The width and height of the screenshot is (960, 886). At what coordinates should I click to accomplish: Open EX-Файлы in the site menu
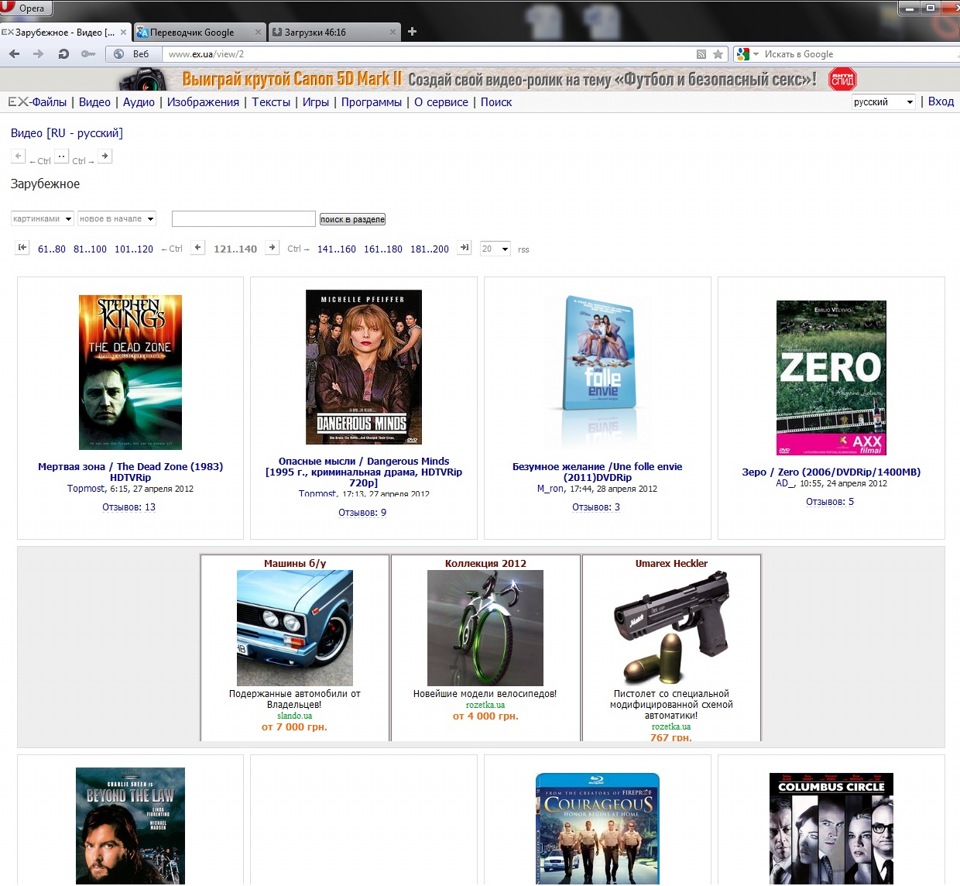[37, 102]
